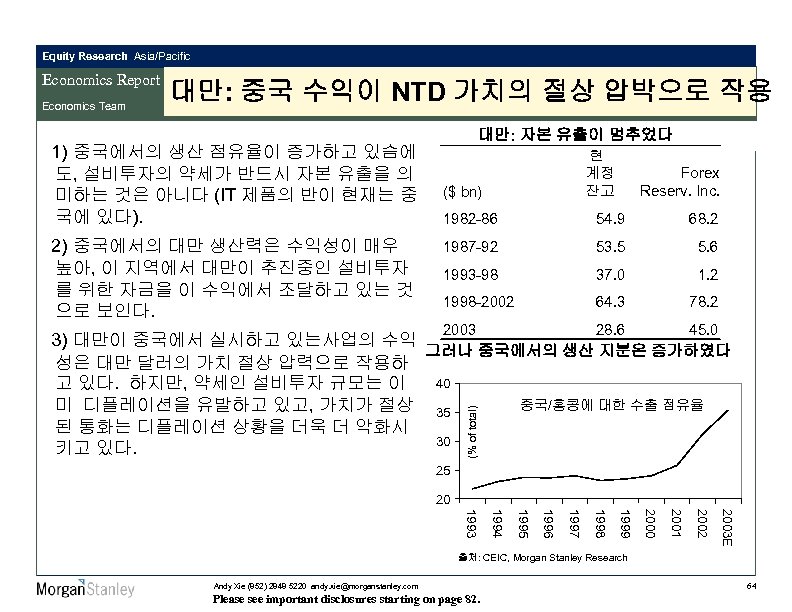Screen dimensions: 792x612
Task: Click the x-axis label 2000
Action: pos(651,524)
